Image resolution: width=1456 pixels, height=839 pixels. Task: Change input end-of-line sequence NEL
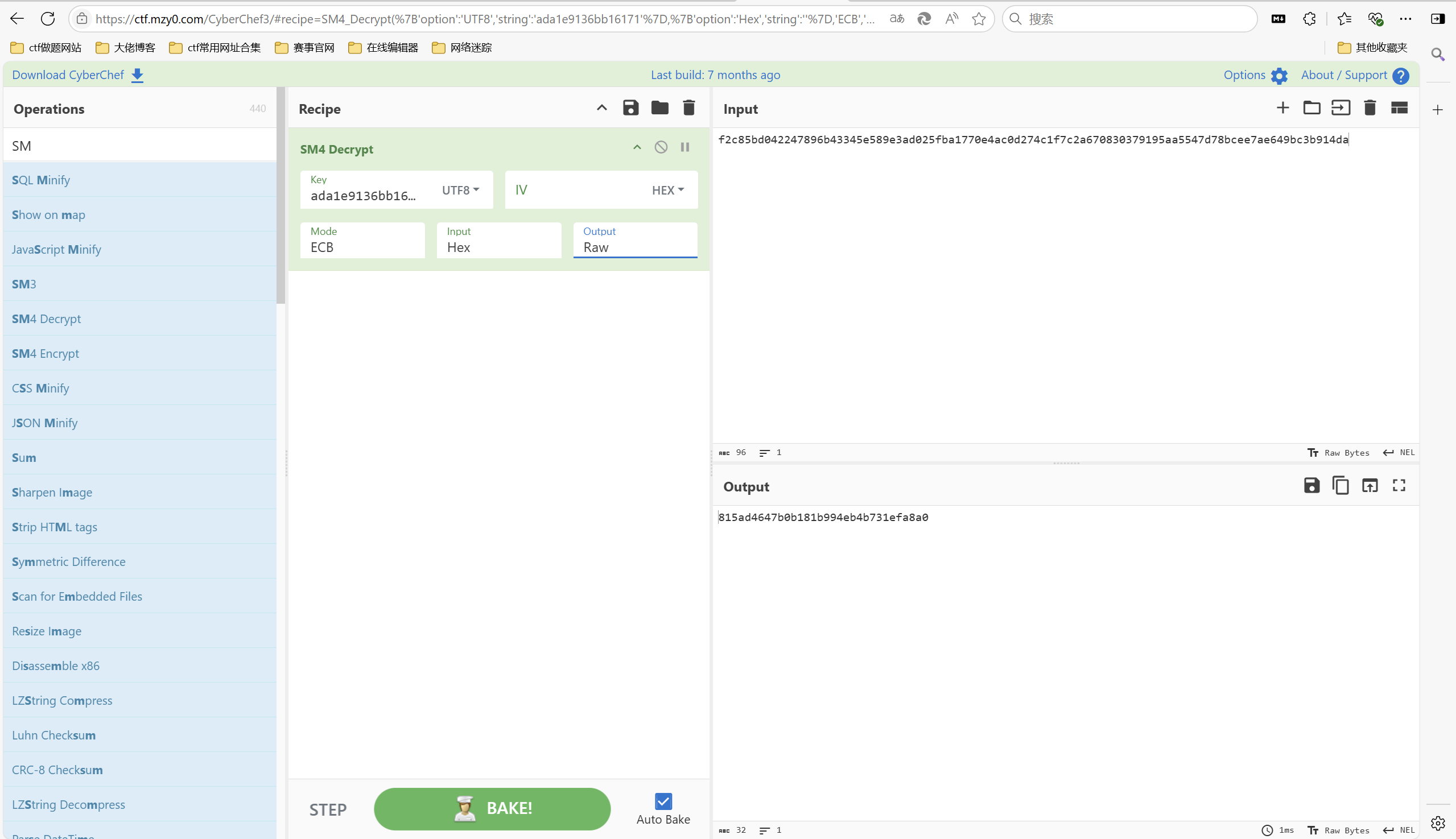point(1399,452)
